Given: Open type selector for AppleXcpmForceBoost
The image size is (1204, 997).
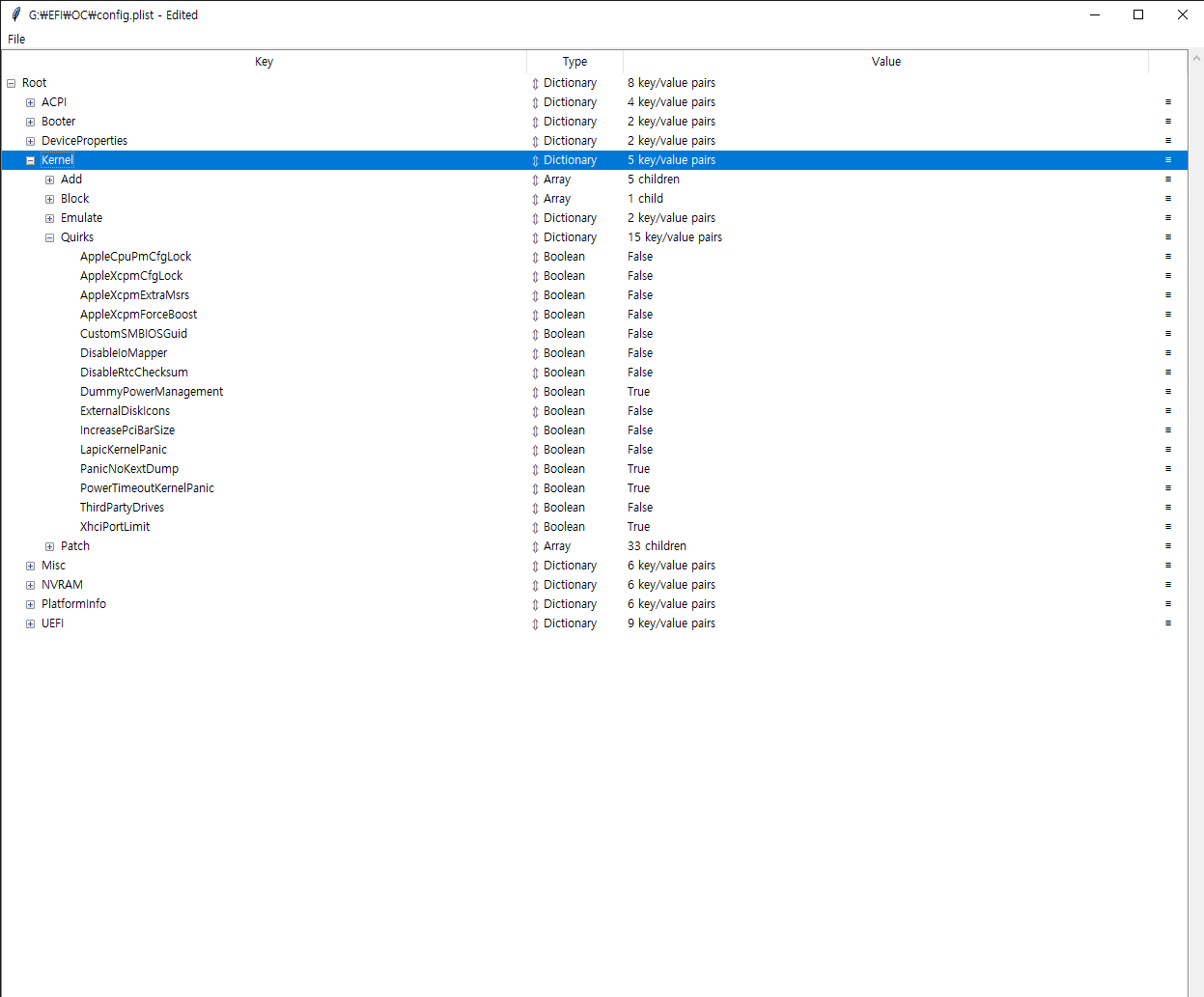Looking at the screenshot, I should (535, 315).
